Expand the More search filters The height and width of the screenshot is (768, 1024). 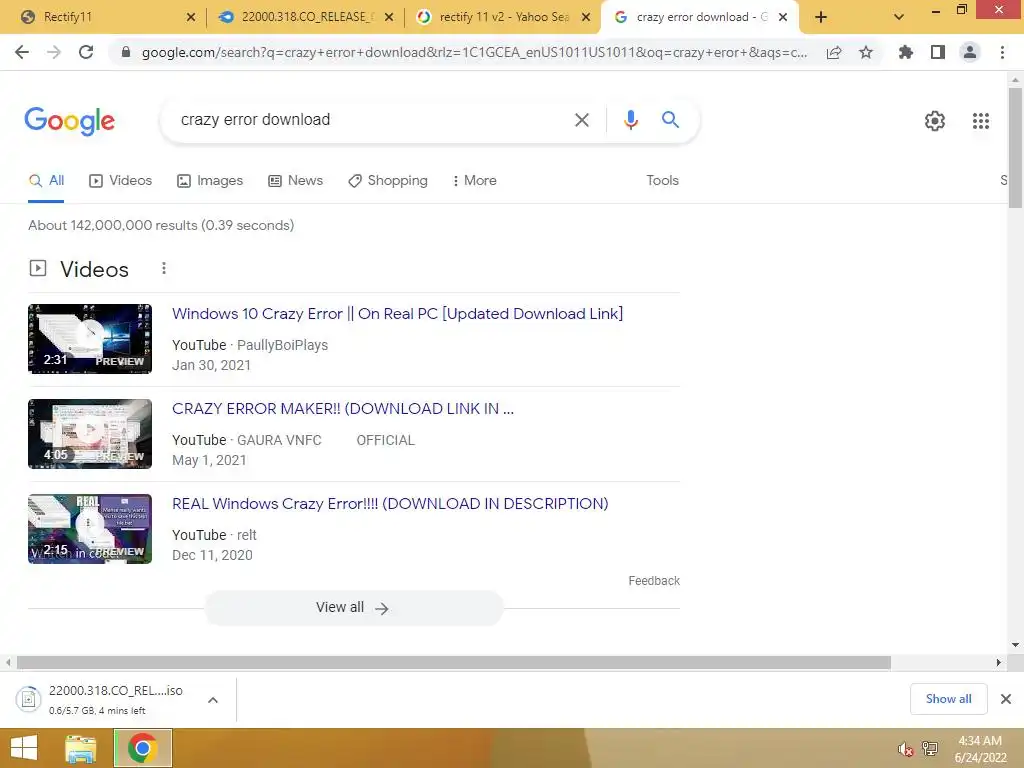pyautogui.click(x=474, y=181)
